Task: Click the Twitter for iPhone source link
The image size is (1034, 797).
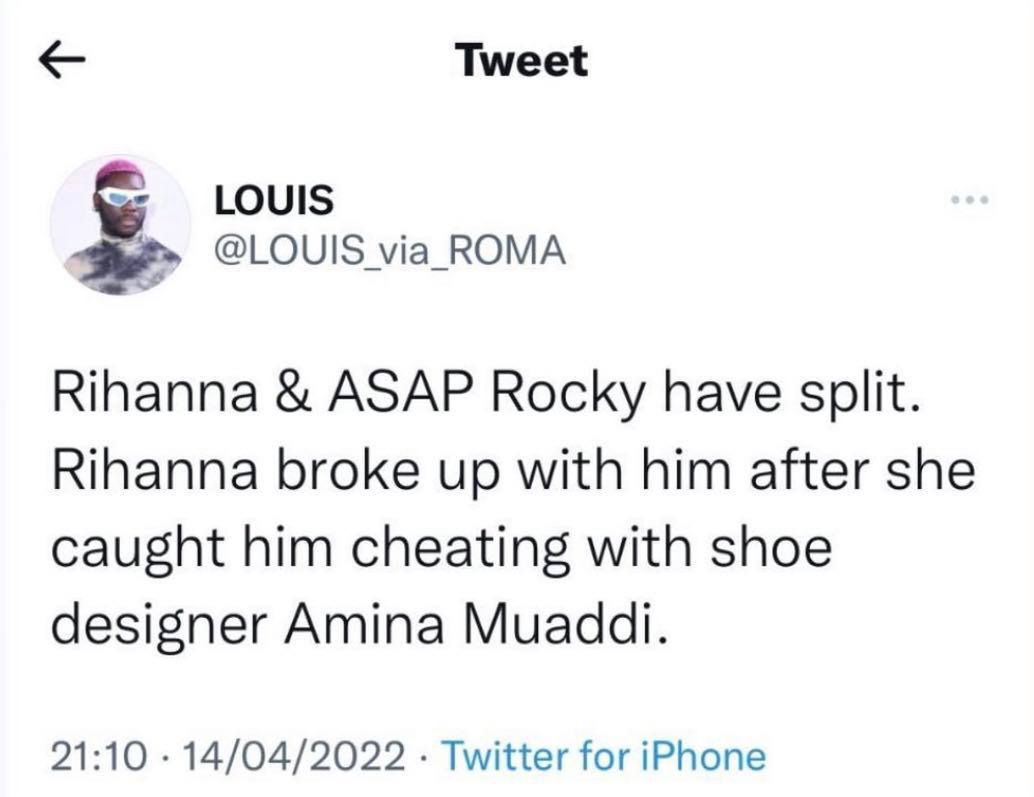Action: 603,755
